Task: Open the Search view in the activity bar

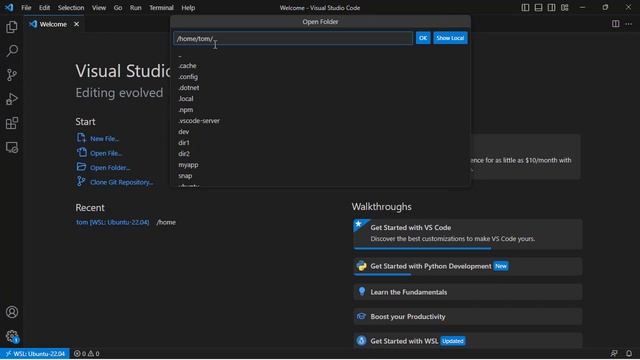Action: pyautogui.click(x=12, y=51)
